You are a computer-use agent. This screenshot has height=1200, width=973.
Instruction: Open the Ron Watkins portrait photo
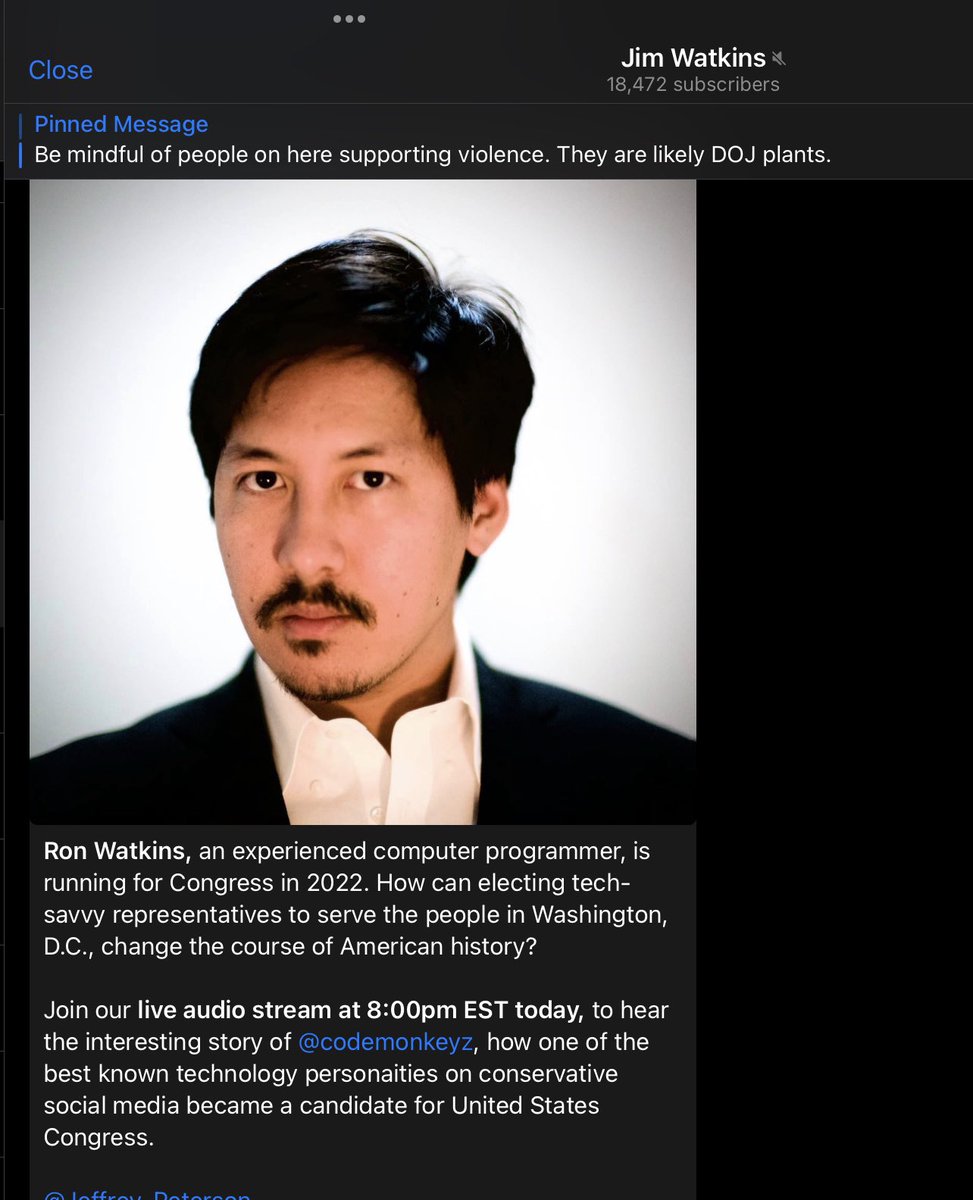pos(362,502)
